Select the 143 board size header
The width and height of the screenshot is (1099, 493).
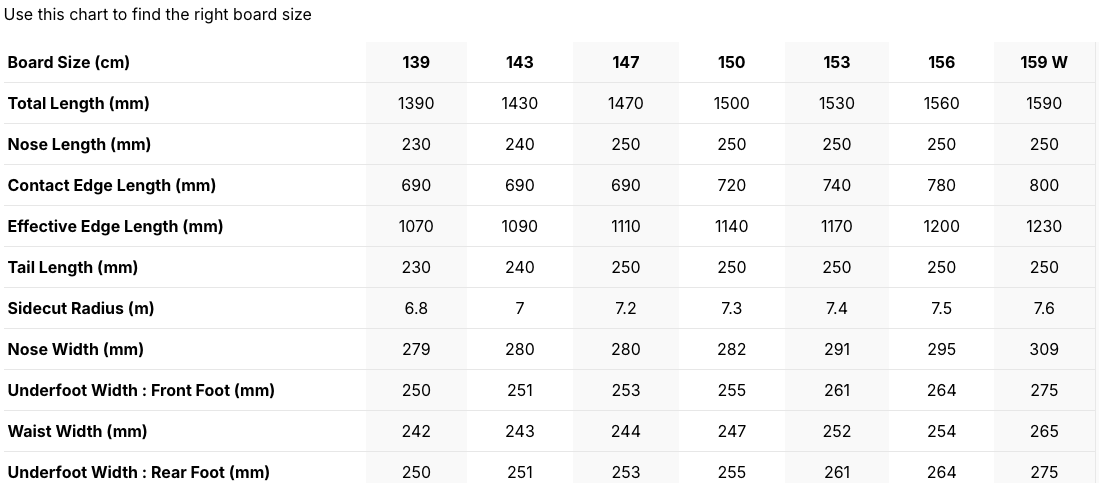point(519,62)
